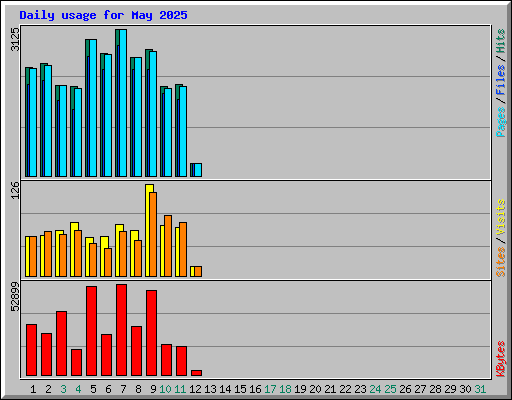
Task: Click the 126 visits axis label
Action: [15, 190]
